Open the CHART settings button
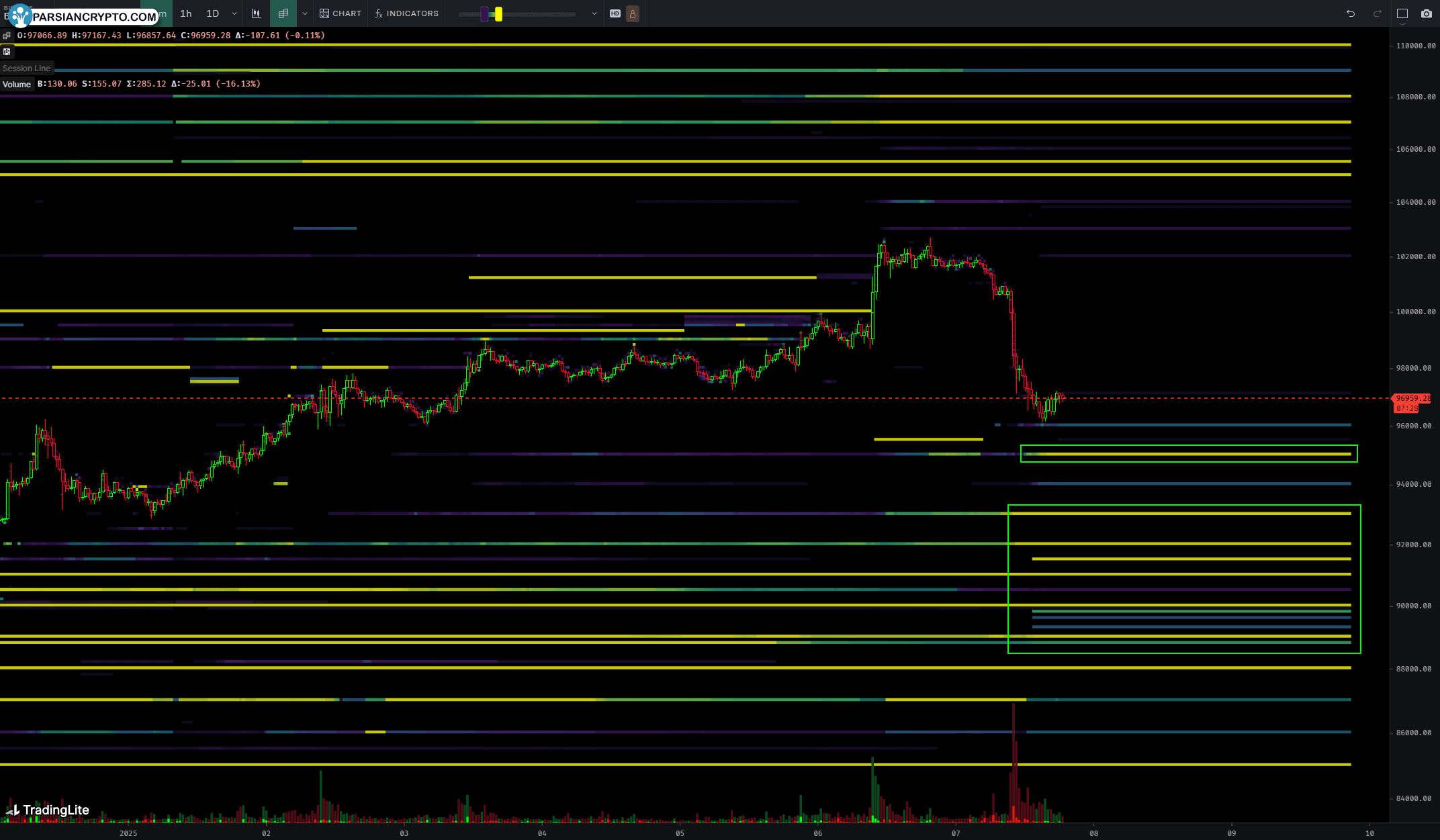 [x=341, y=13]
